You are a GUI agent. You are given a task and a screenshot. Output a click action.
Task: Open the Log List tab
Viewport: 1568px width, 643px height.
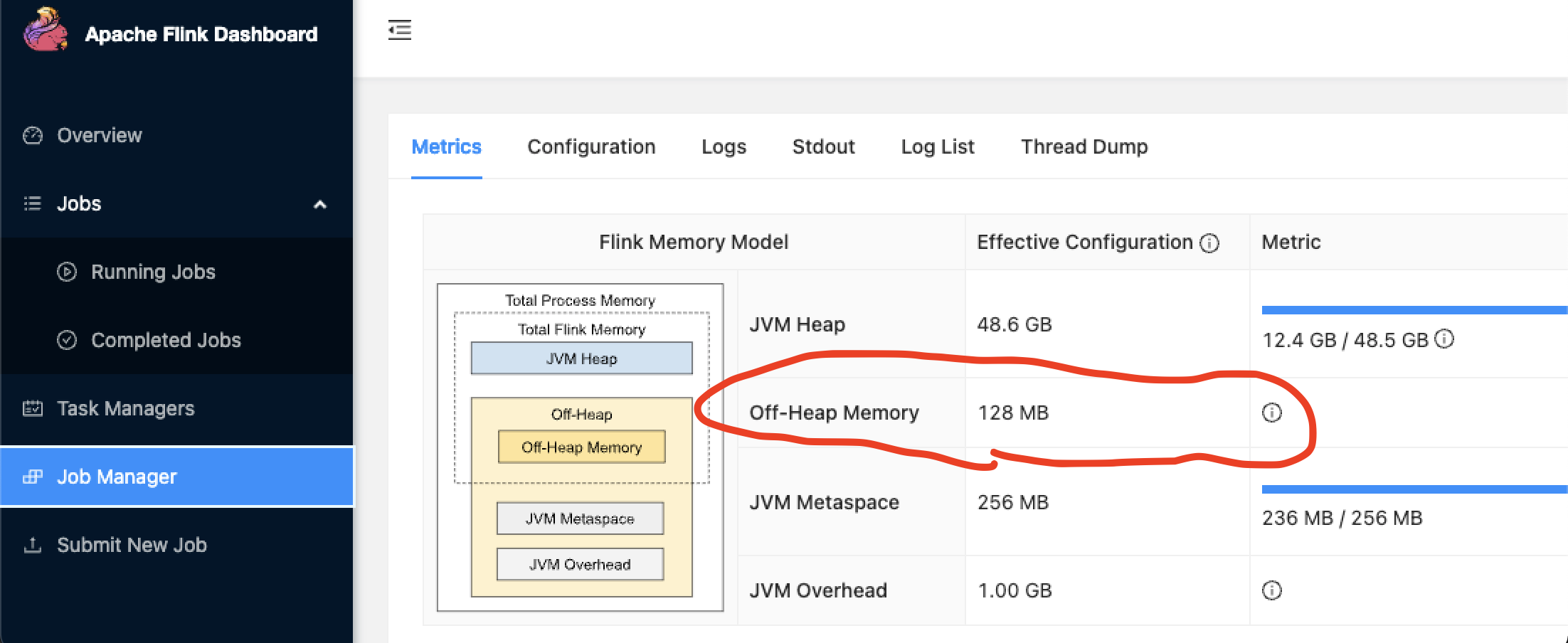[938, 147]
